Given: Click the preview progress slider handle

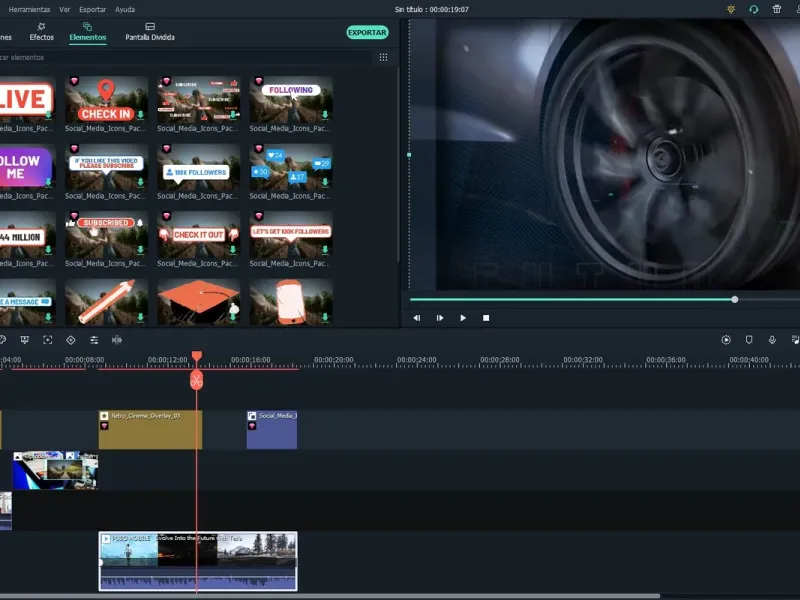Looking at the screenshot, I should 735,299.
